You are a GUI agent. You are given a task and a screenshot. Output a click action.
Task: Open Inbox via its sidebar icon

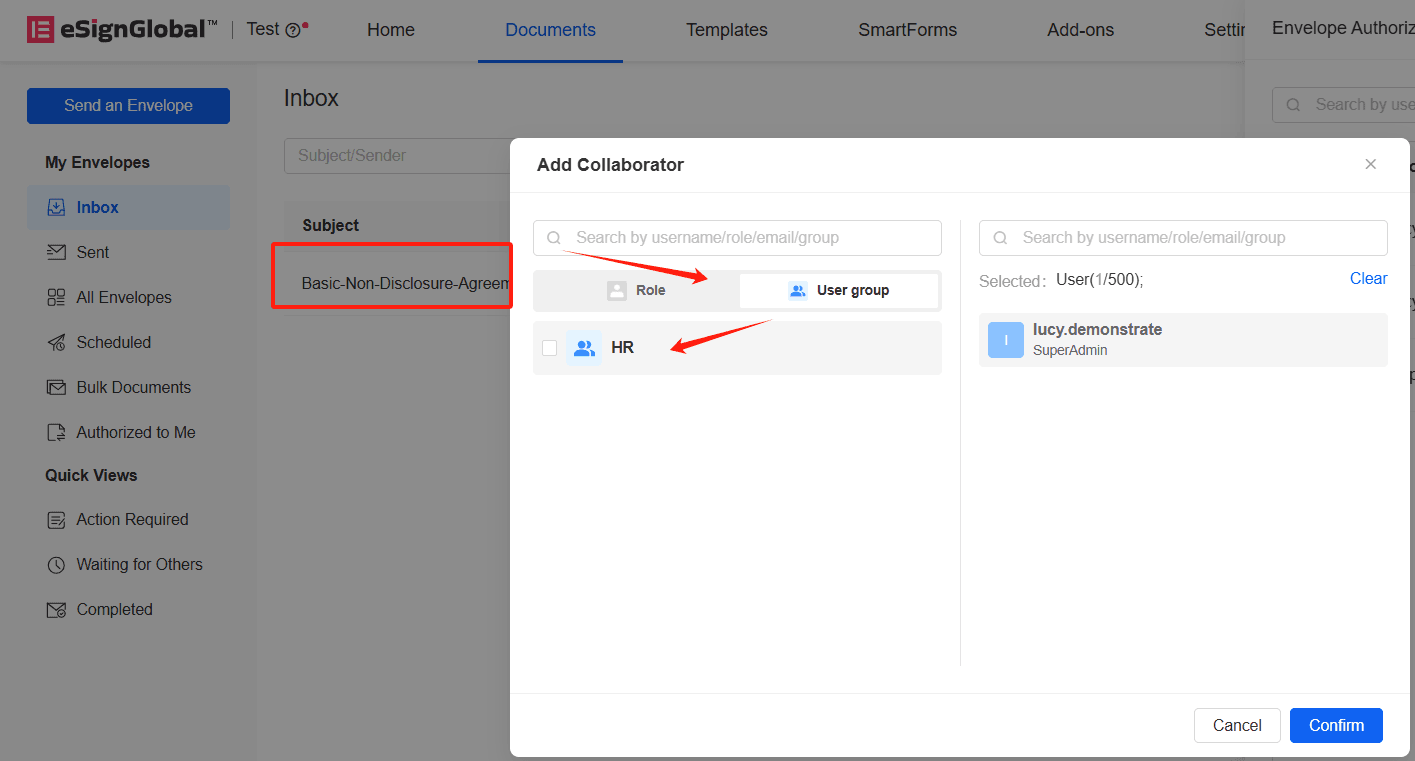coord(56,208)
